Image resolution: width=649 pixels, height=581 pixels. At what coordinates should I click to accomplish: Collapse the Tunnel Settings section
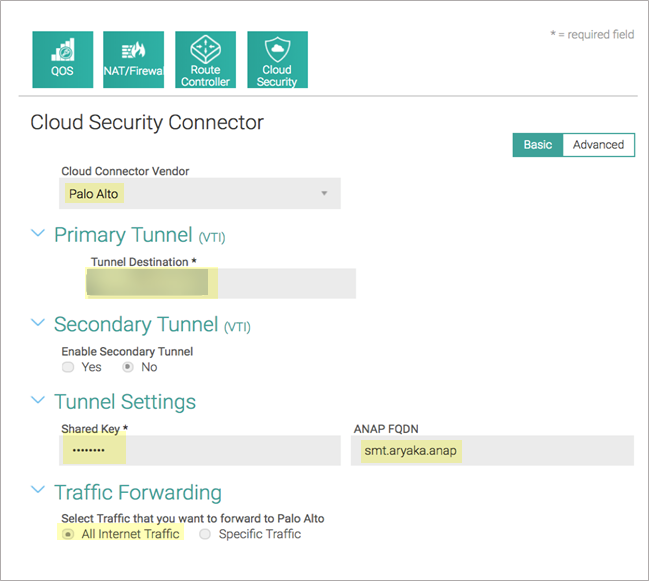(x=38, y=401)
